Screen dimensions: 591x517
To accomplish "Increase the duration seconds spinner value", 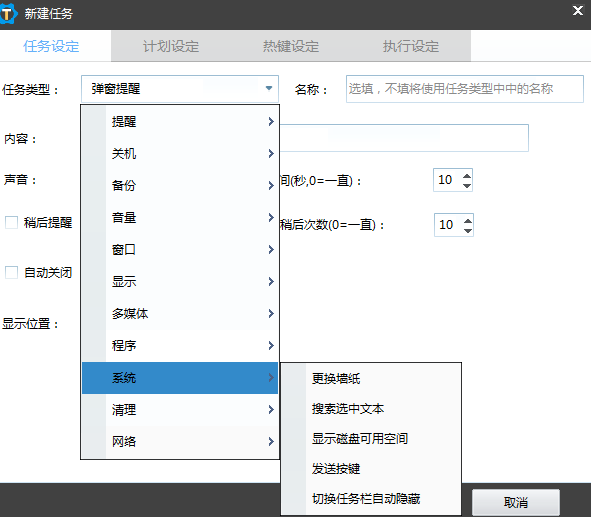I will point(467,176).
